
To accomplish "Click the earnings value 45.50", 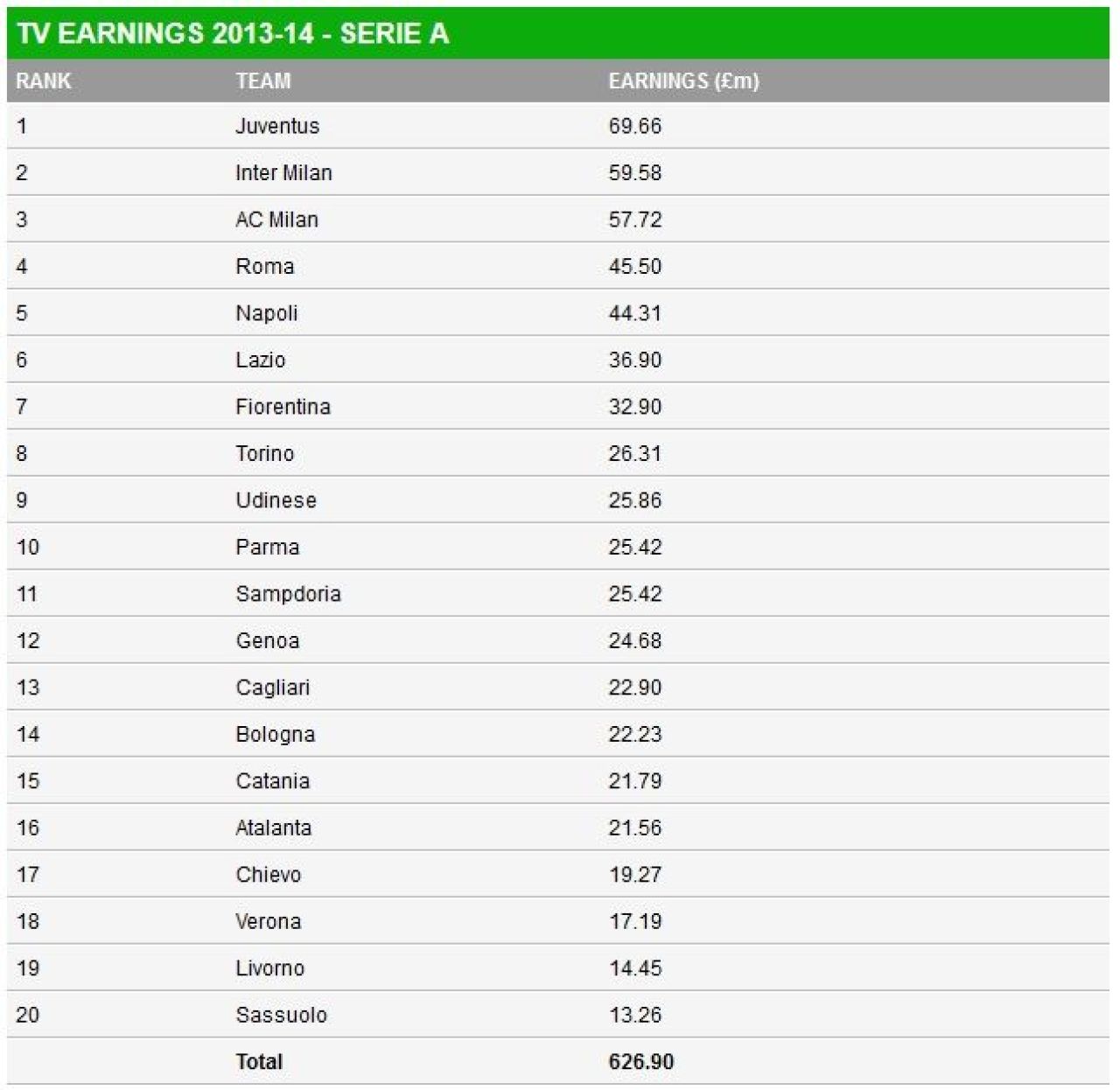I will click(635, 266).
